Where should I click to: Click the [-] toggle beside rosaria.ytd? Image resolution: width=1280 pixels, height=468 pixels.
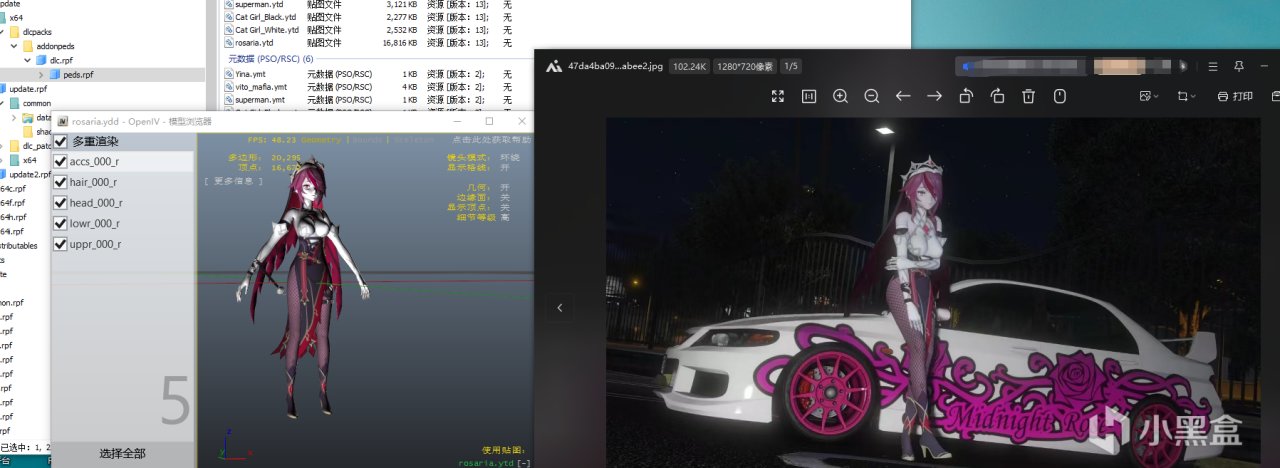(524, 463)
